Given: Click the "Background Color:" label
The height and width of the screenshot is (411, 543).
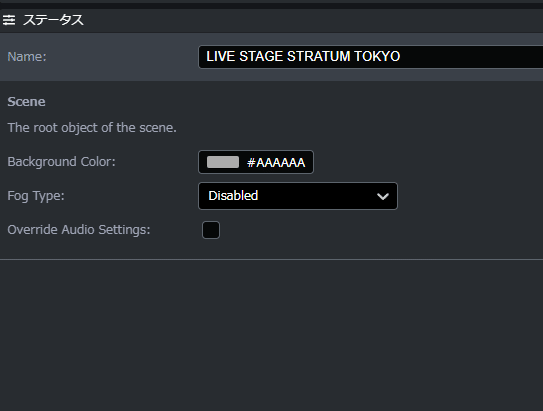Looking at the screenshot, I should [62, 162].
